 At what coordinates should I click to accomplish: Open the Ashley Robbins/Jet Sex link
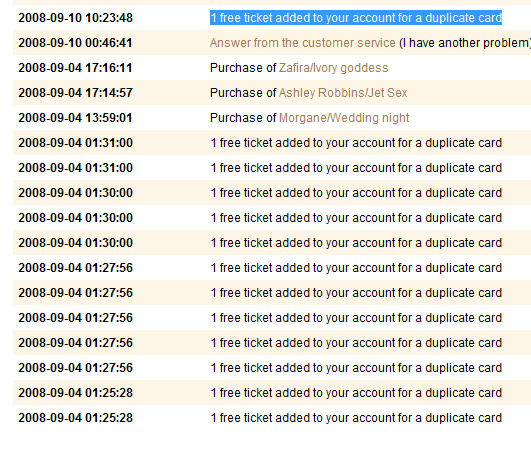pos(343,93)
